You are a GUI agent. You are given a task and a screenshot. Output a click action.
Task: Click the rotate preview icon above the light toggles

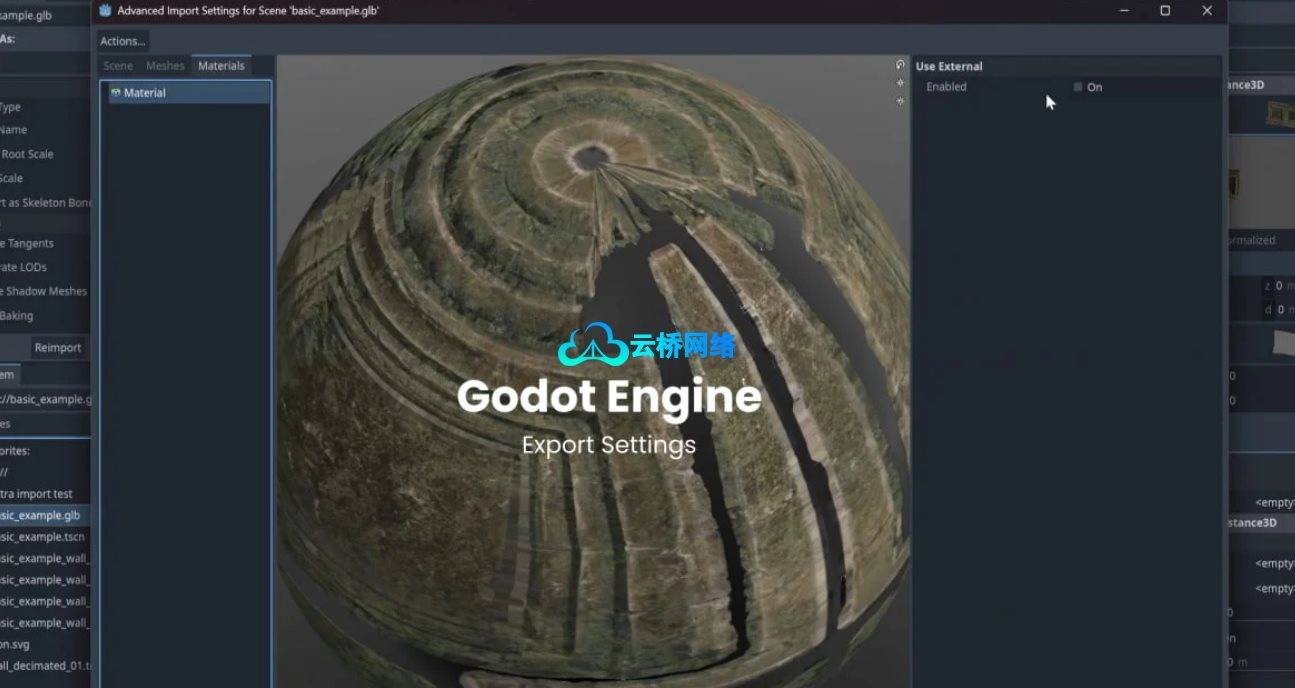(900, 65)
